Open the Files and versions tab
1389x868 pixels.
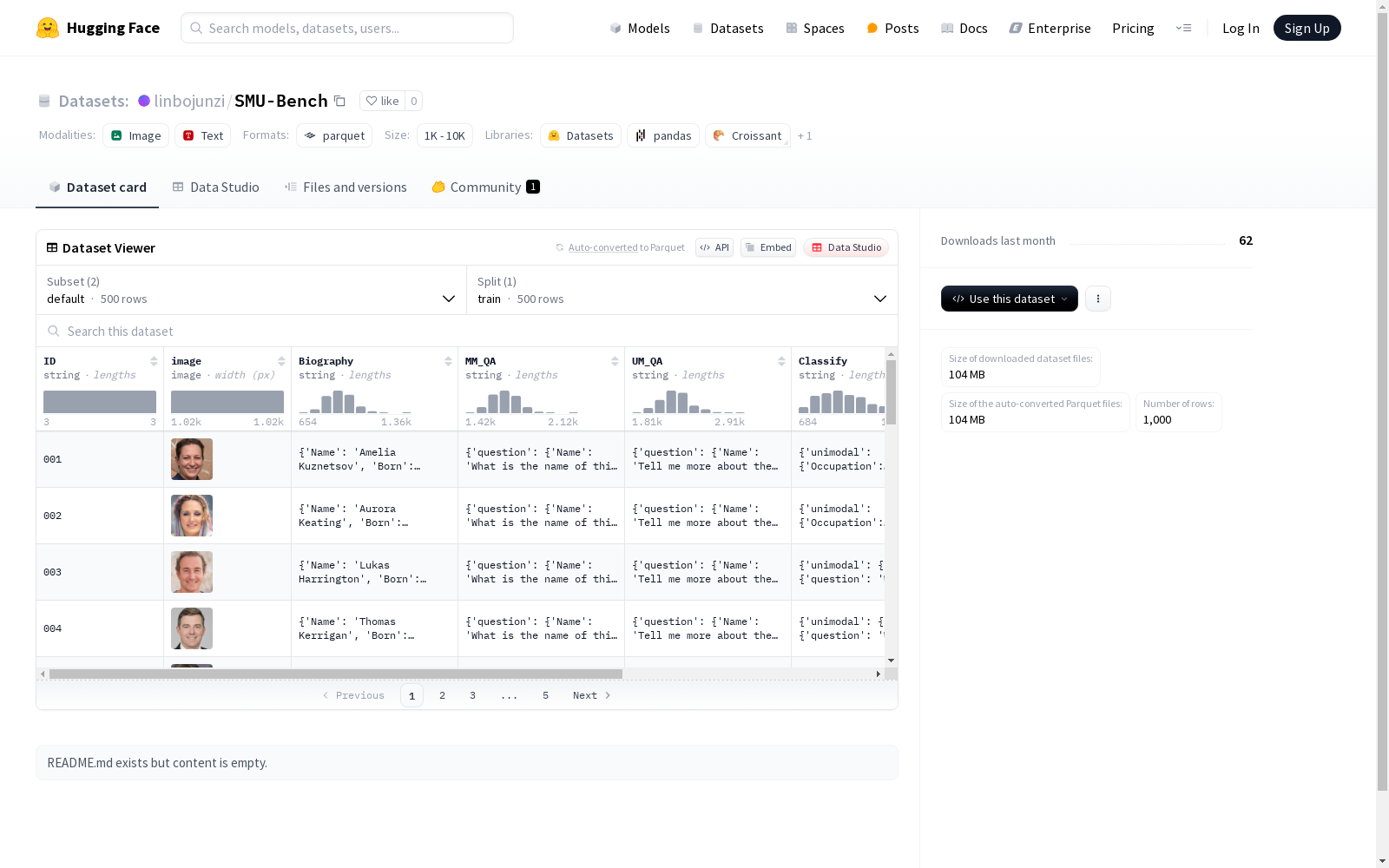tap(346, 187)
